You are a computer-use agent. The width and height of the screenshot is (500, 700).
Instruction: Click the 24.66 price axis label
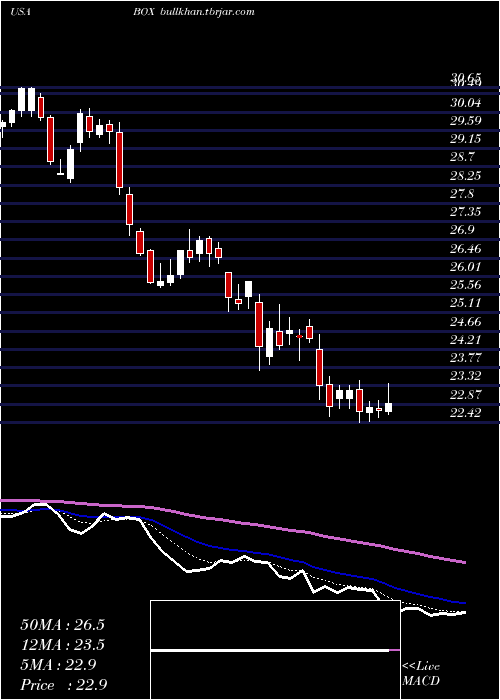pos(466,321)
